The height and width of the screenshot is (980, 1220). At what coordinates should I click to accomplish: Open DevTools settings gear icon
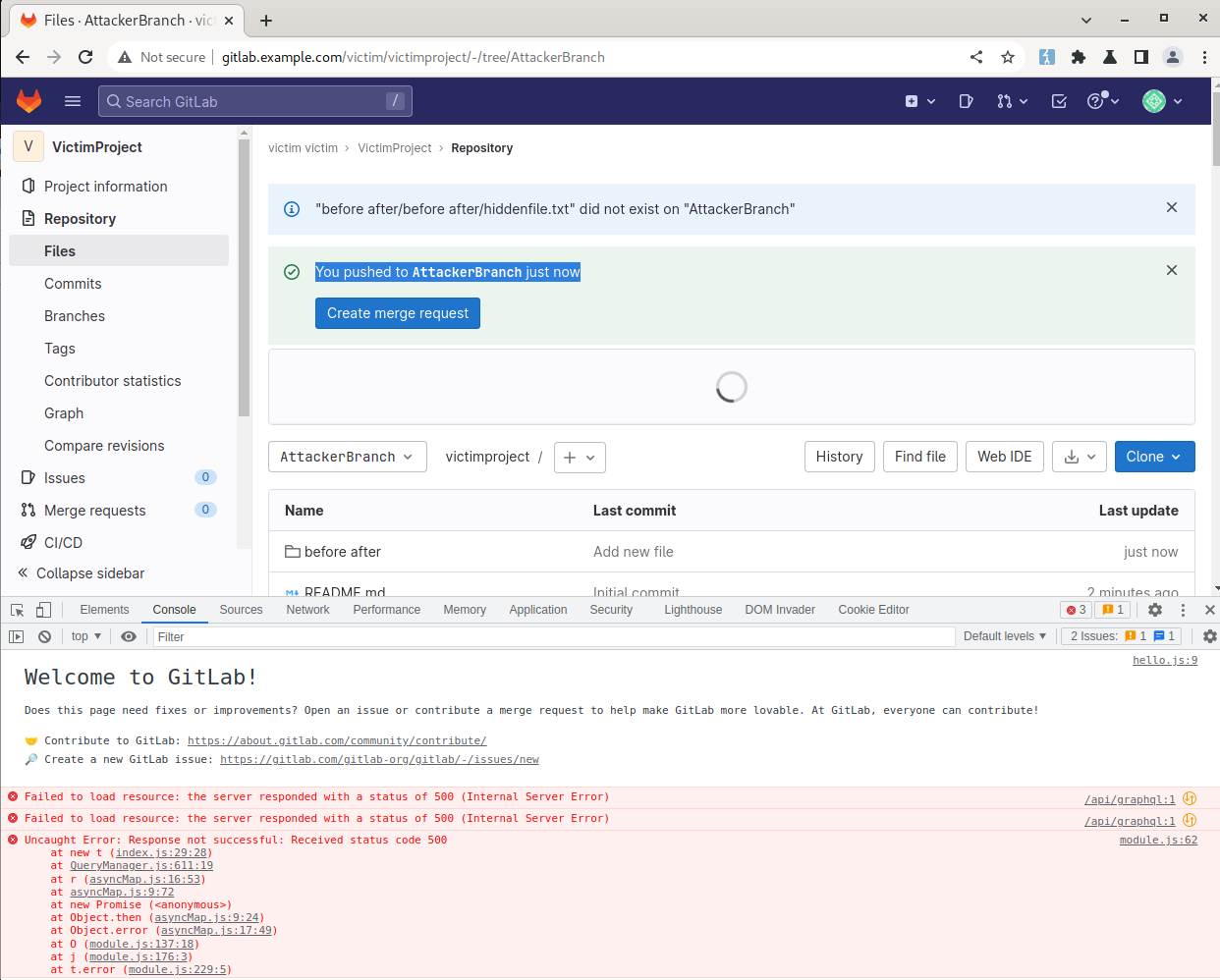(x=1155, y=610)
